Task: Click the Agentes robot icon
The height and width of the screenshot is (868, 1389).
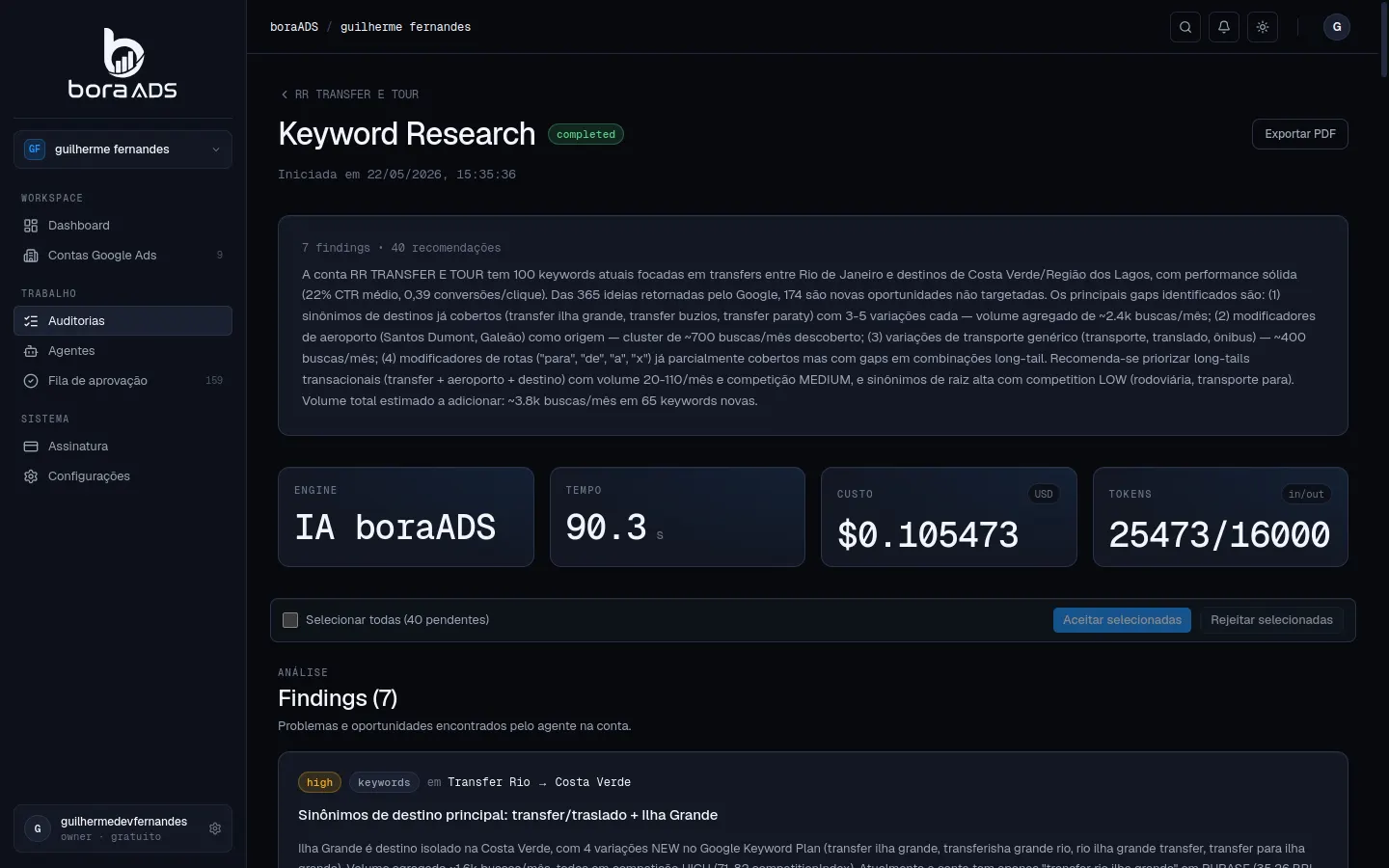Action: pos(31,351)
